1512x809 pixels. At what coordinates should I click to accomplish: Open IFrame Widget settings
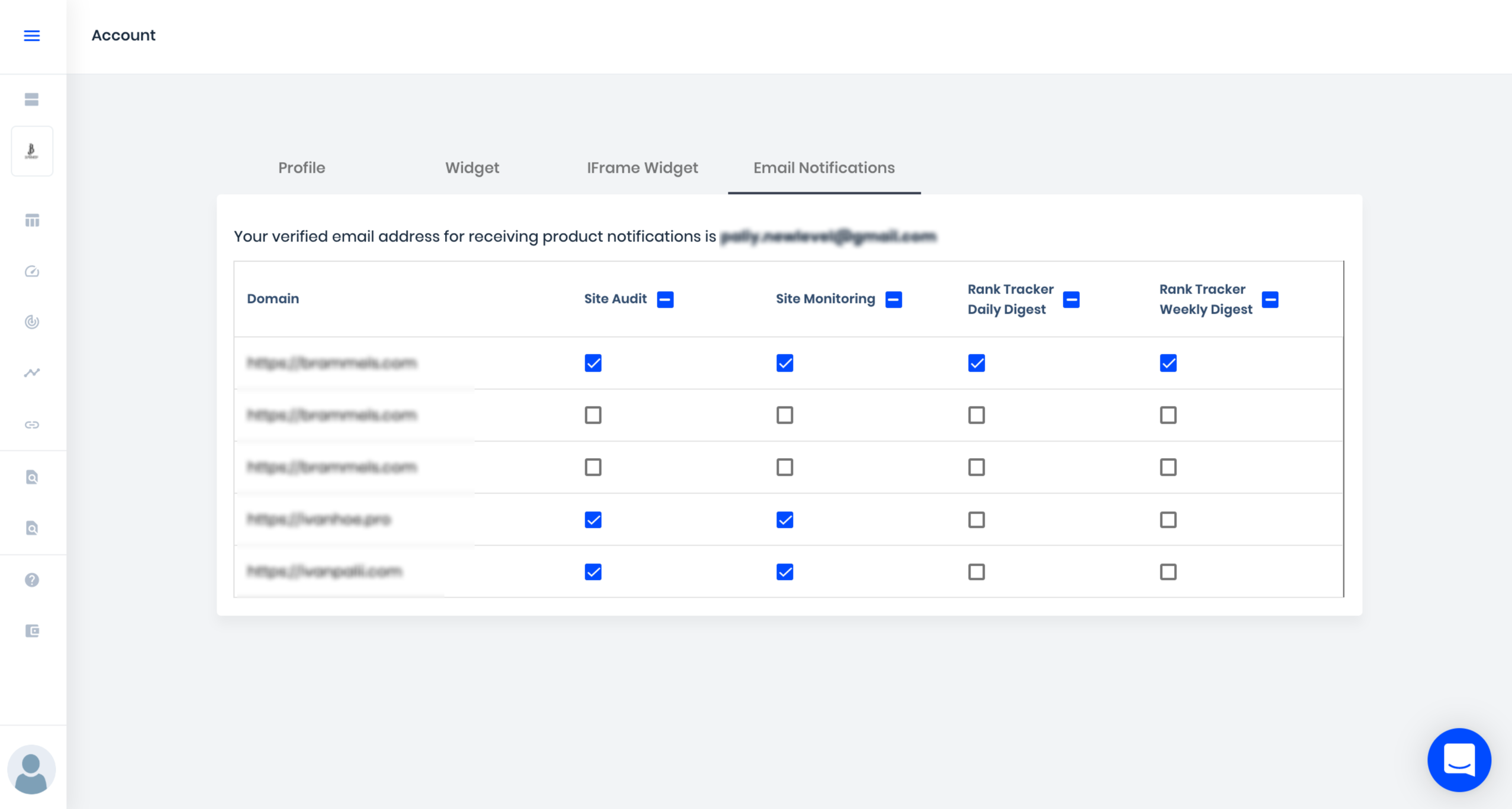click(642, 167)
